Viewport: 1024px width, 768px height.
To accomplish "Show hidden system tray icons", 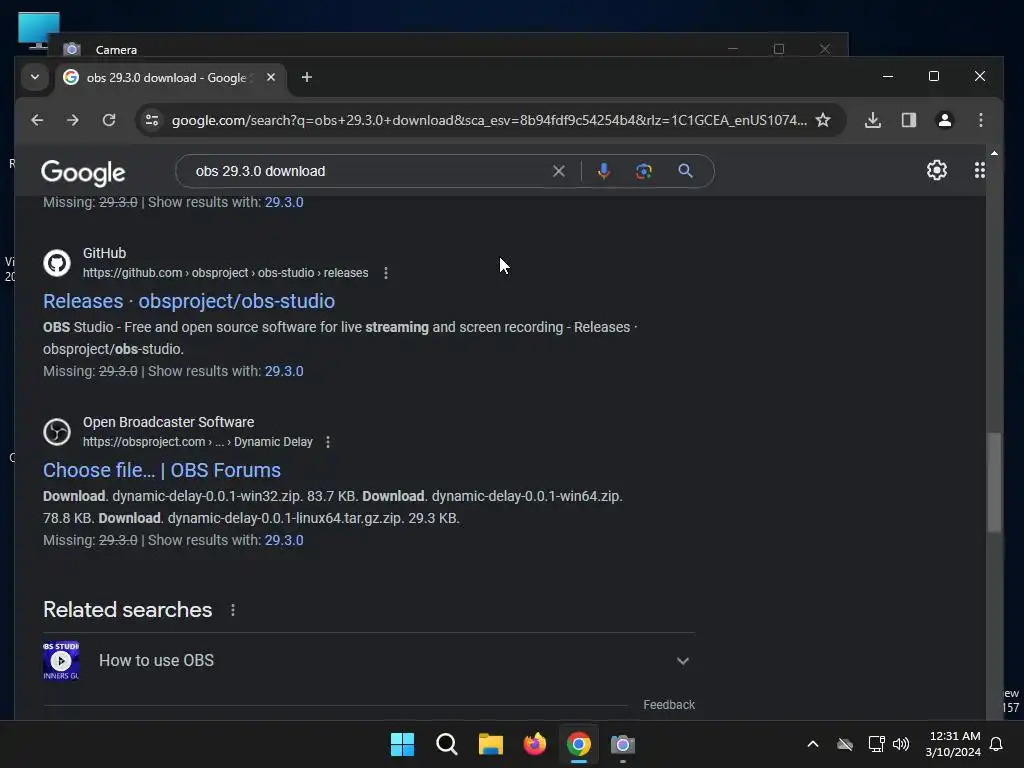I will pyautogui.click(x=813, y=744).
